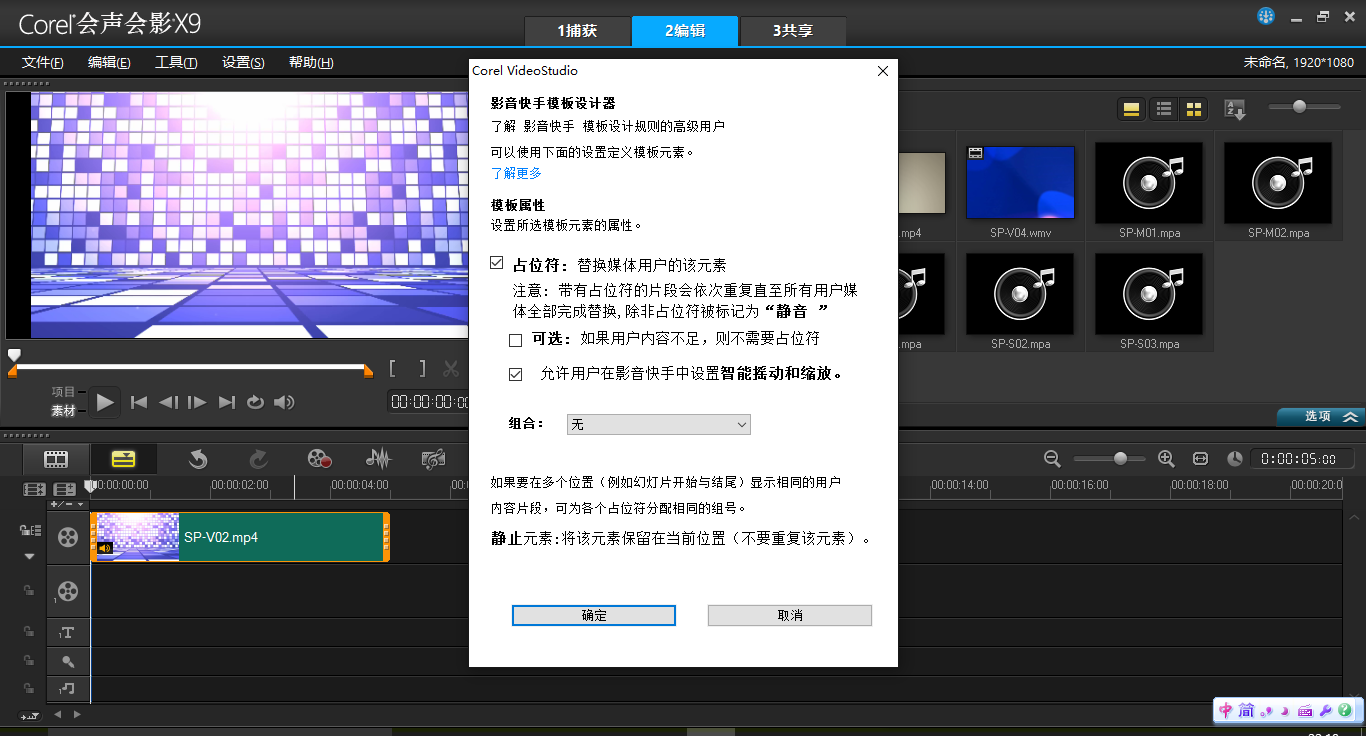Close the Corel VideoStudio dialog
Viewport: 1366px width, 736px height.
click(x=882, y=71)
